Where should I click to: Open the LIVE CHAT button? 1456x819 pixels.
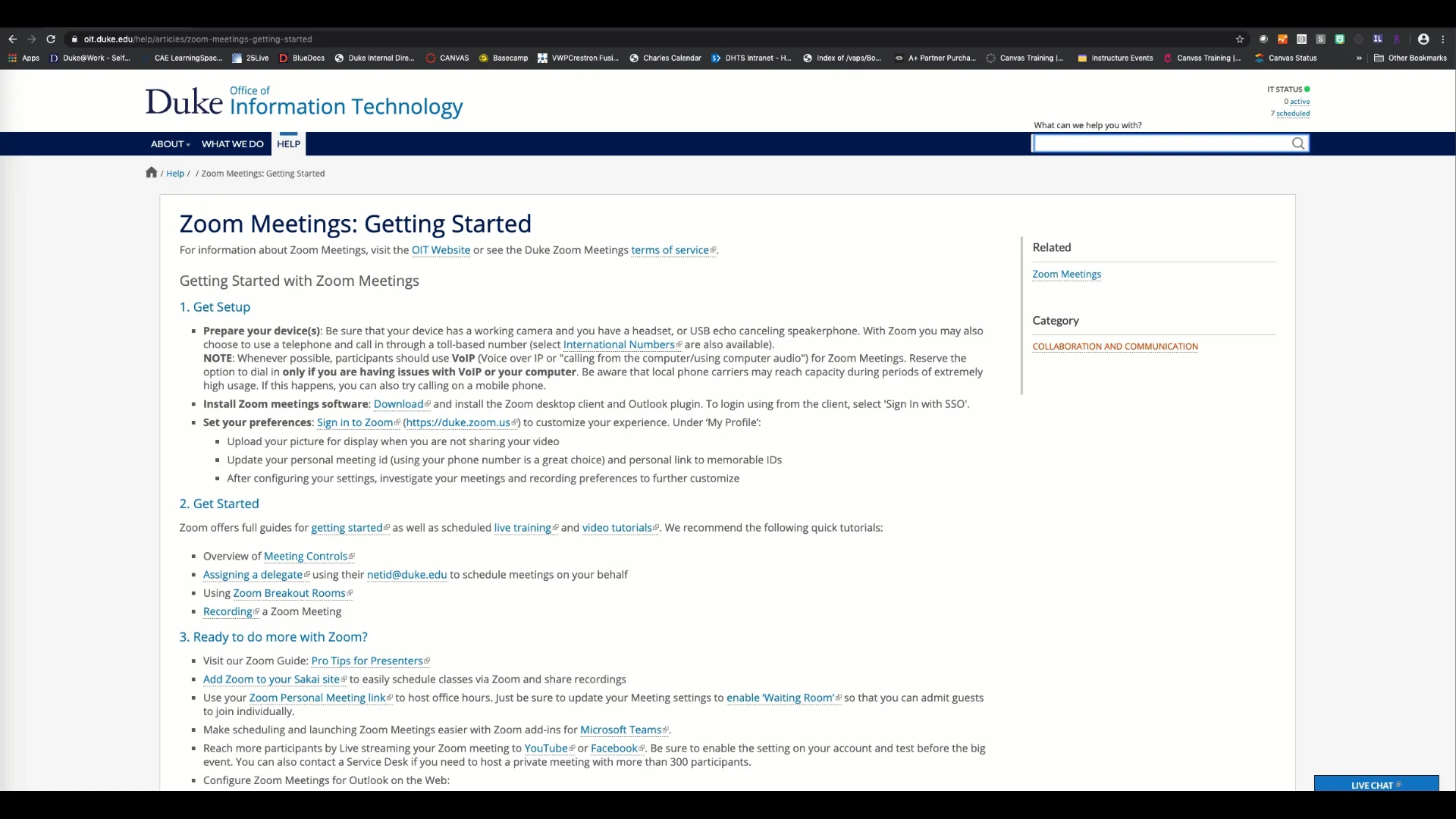1376,785
